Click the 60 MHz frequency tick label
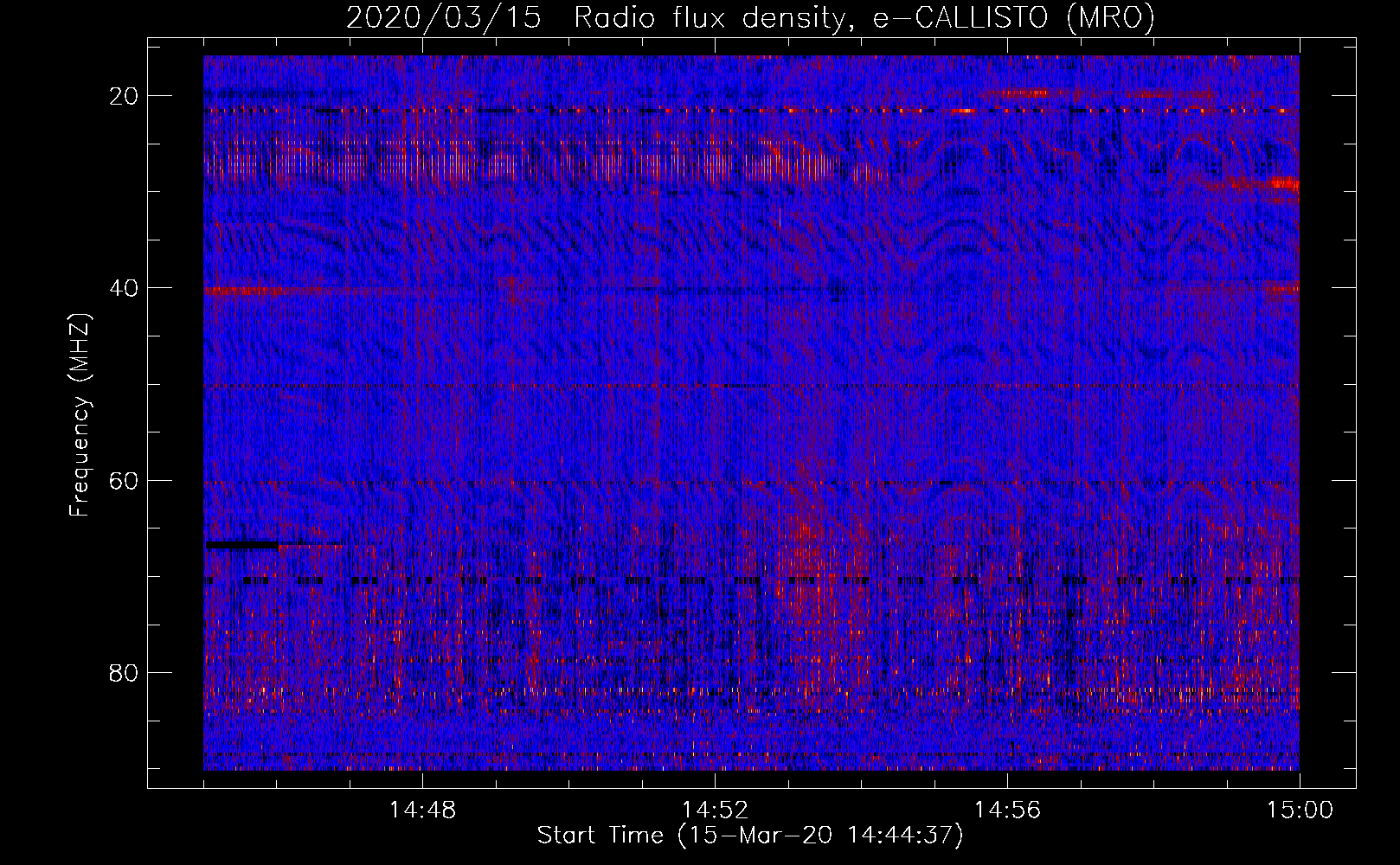This screenshot has height=865, width=1400. coord(125,480)
